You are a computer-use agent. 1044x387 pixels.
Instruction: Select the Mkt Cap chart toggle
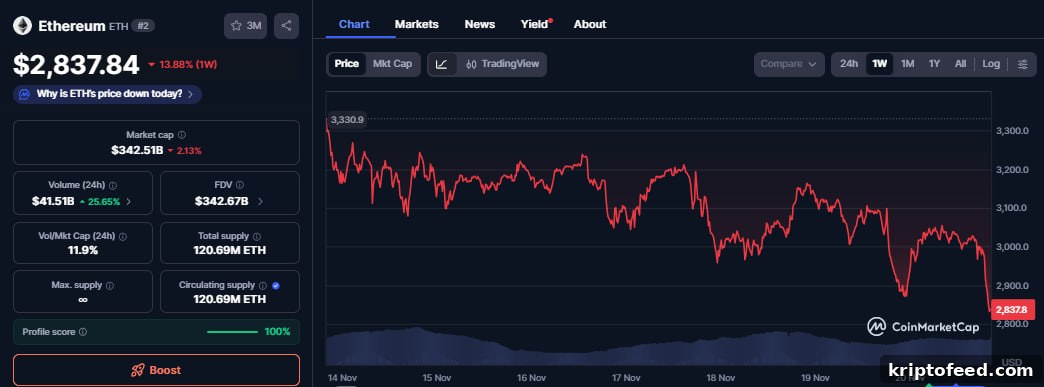coord(392,64)
